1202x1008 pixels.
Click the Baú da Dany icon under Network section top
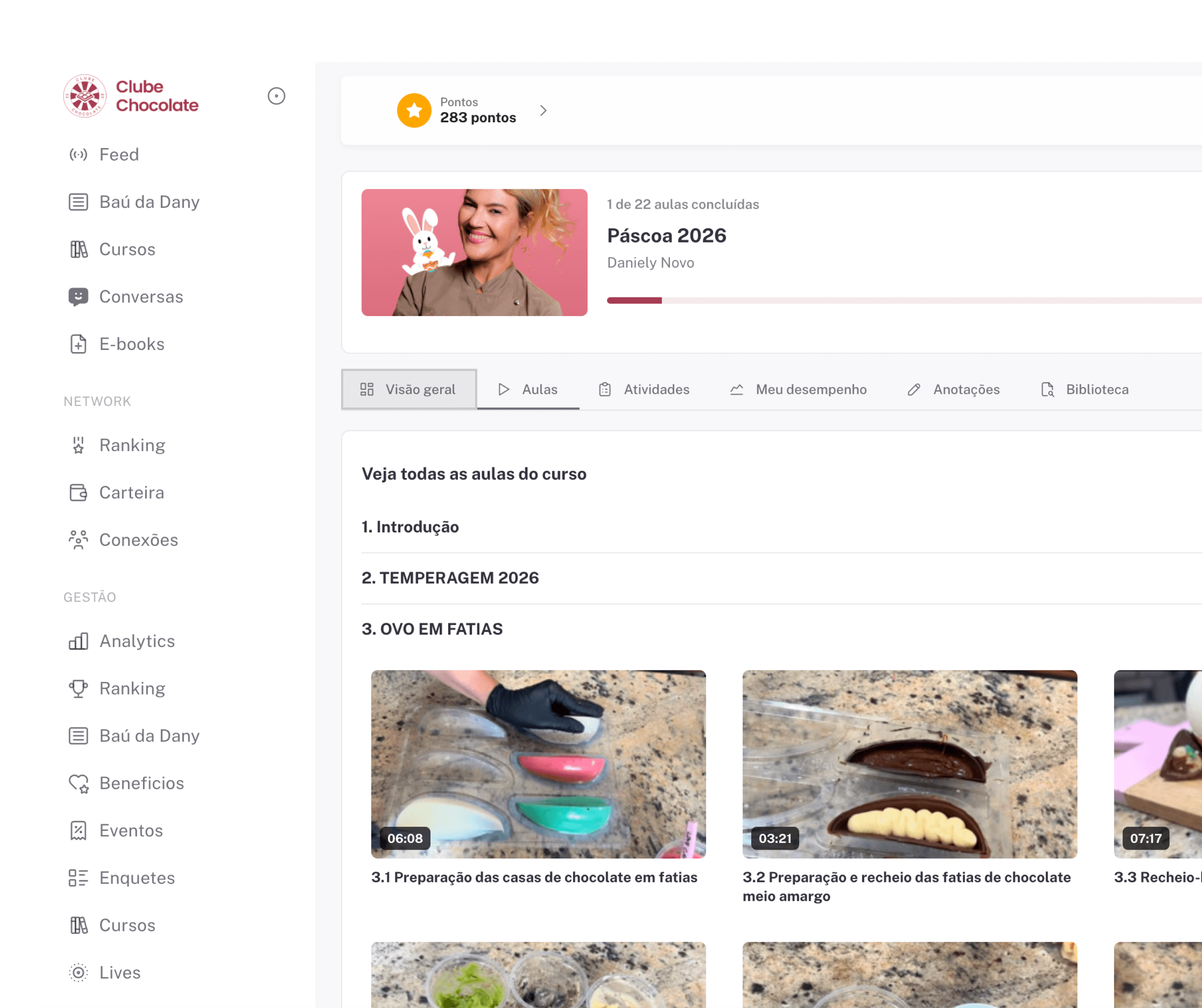78,202
